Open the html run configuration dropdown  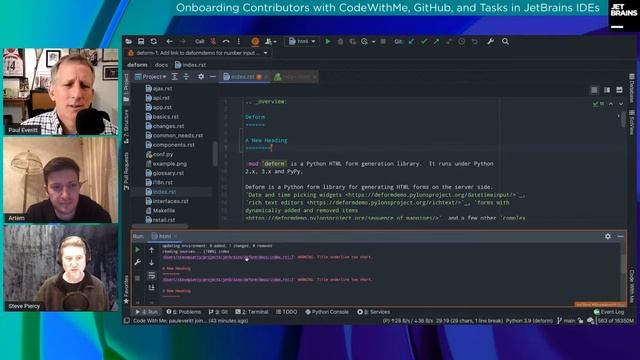302,41
